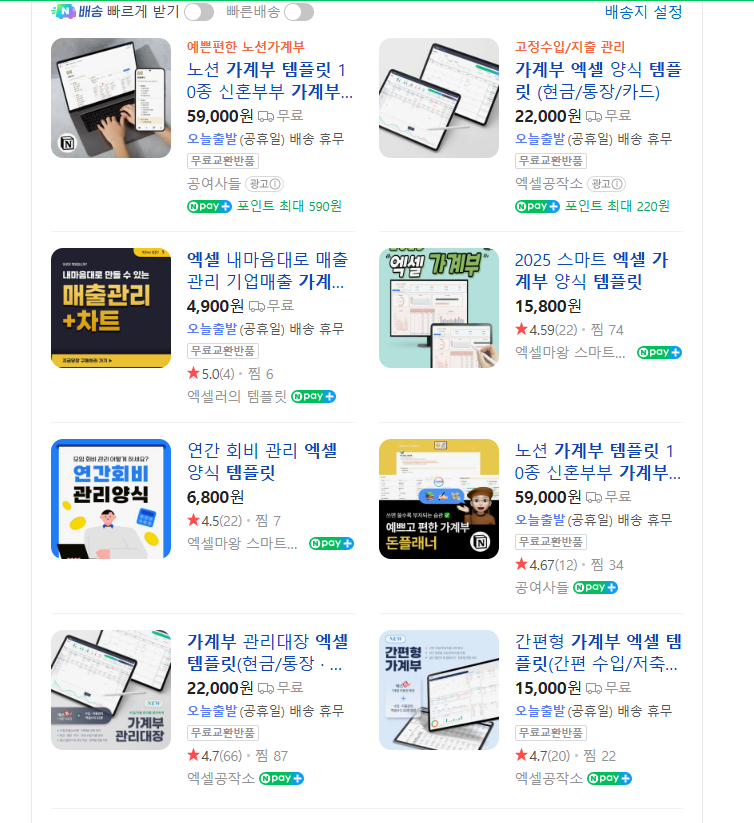
Task: Open the 배송지 설정 link
Action: point(643,12)
